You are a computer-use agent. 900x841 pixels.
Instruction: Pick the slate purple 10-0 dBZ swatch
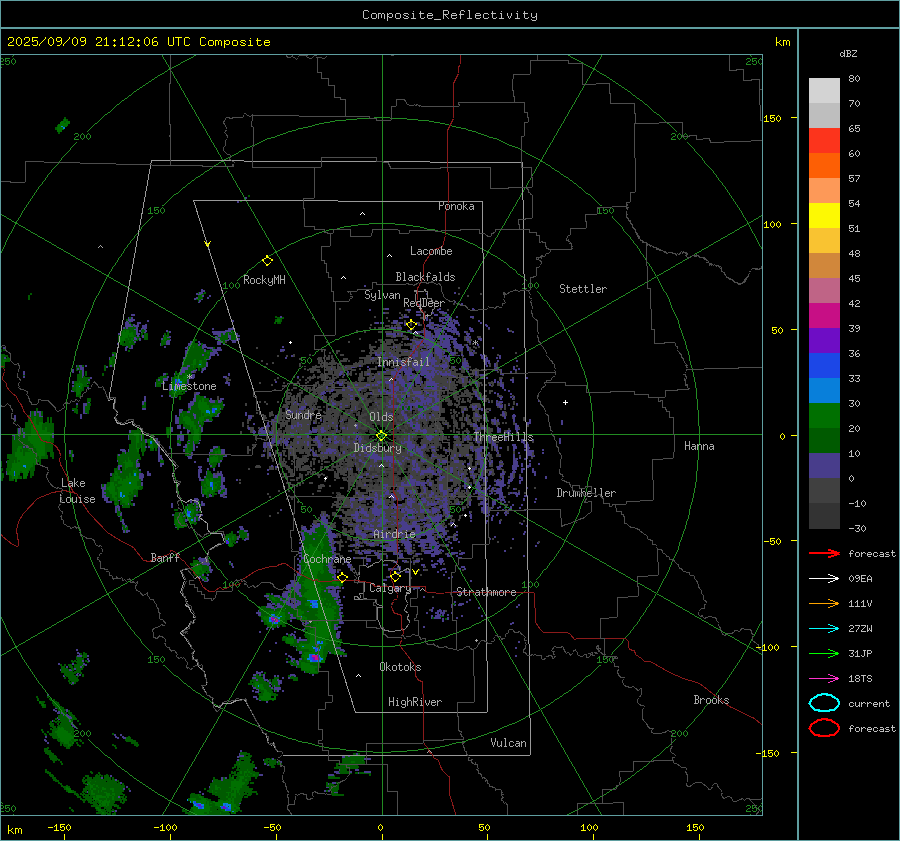pos(824,466)
